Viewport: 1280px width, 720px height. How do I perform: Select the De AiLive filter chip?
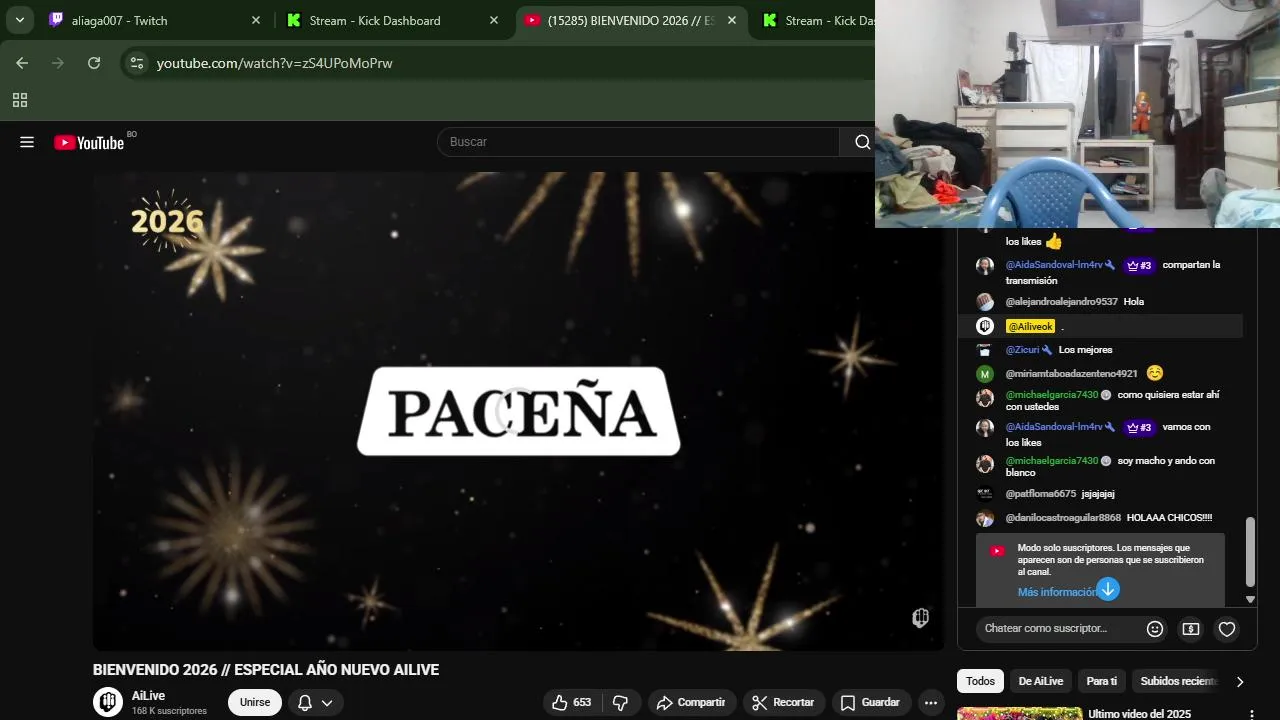[1040, 681]
